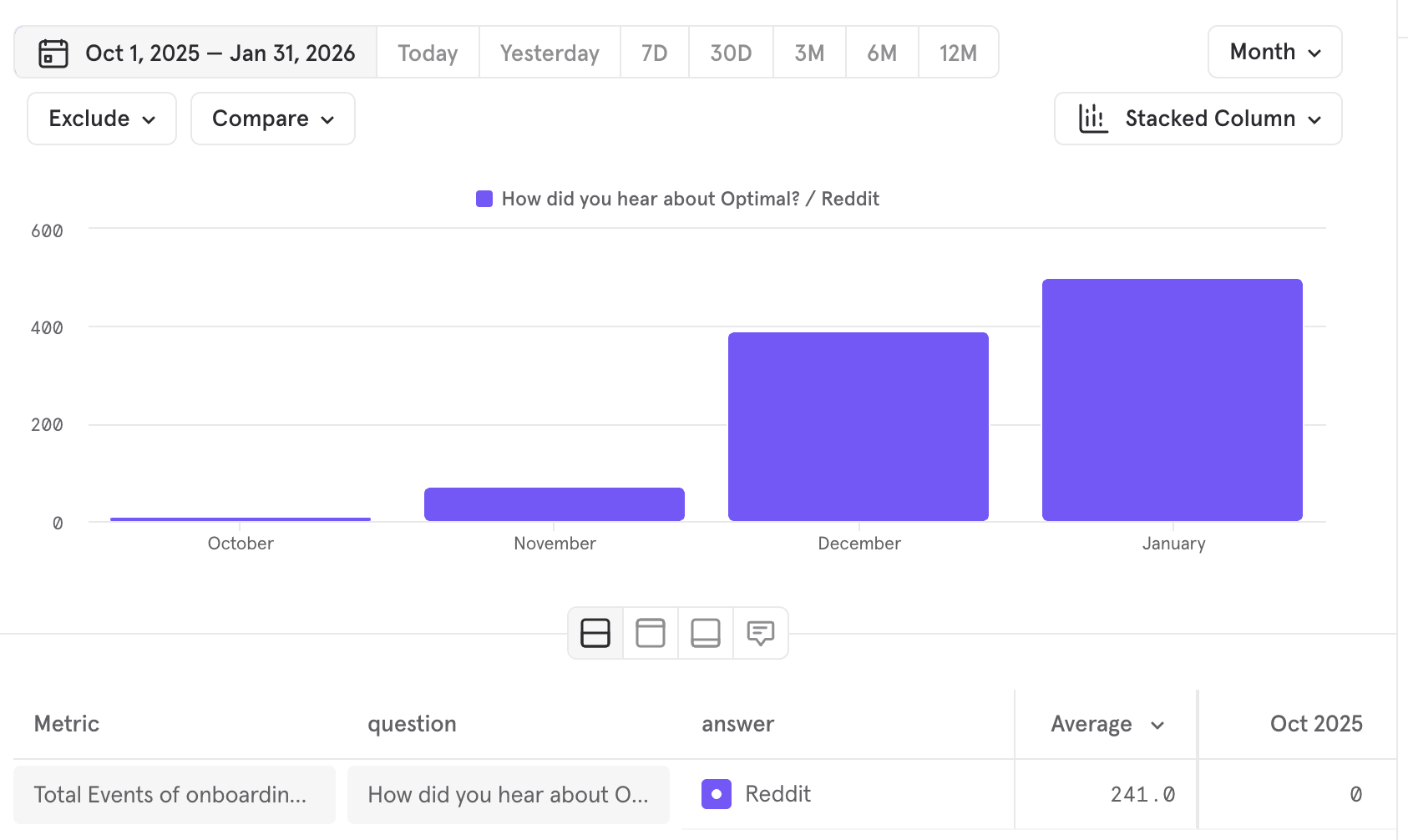Click the question column header

[412, 724]
